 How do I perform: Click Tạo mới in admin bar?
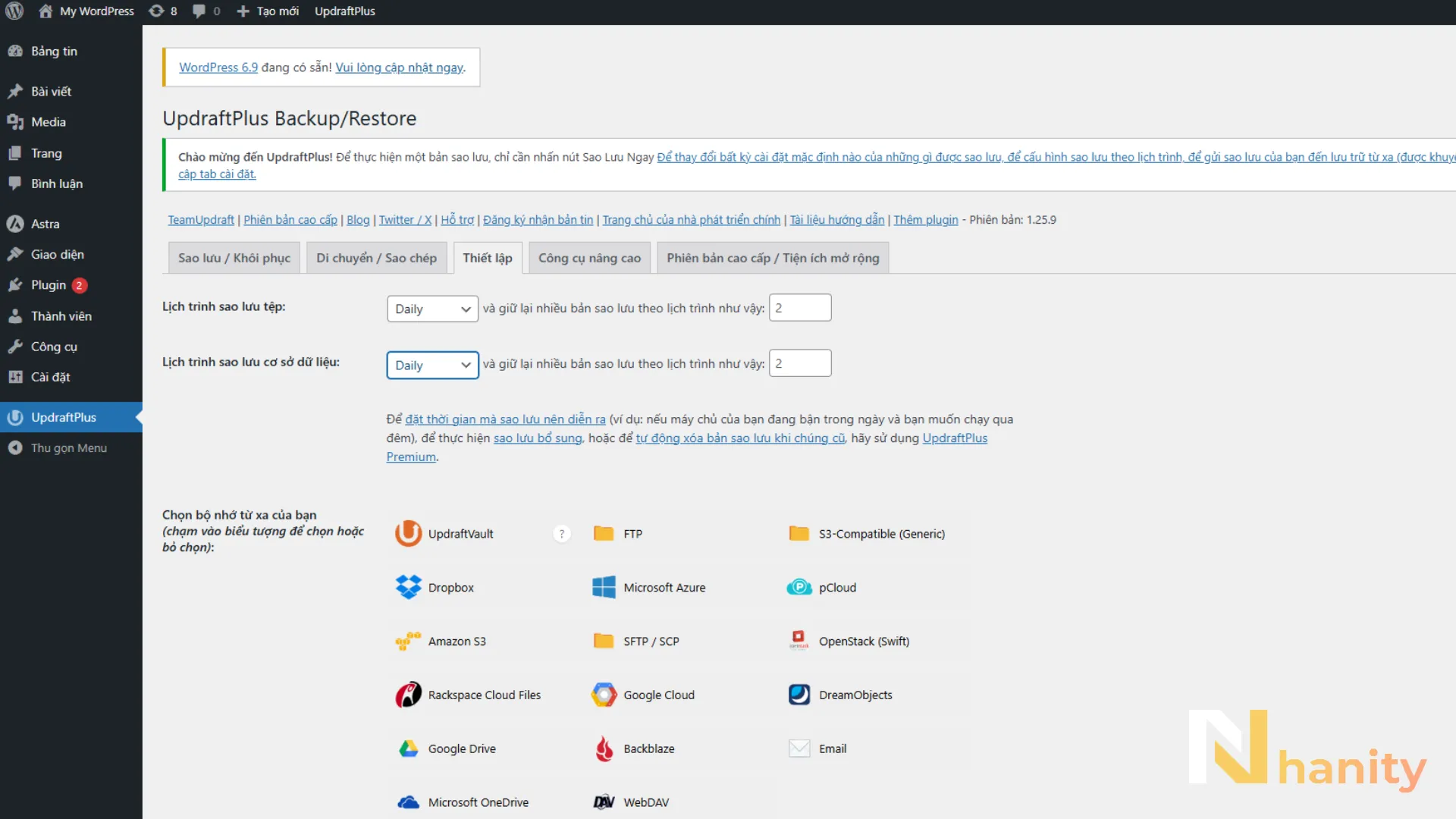click(x=268, y=11)
